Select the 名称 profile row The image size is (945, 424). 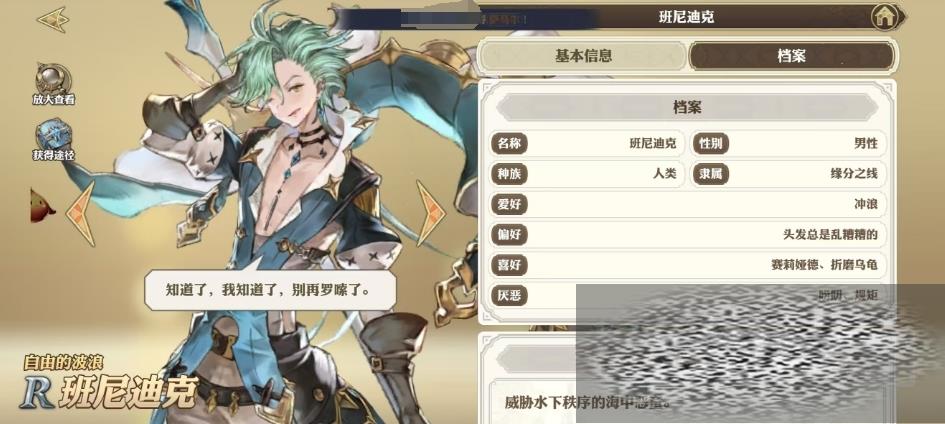point(588,143)
